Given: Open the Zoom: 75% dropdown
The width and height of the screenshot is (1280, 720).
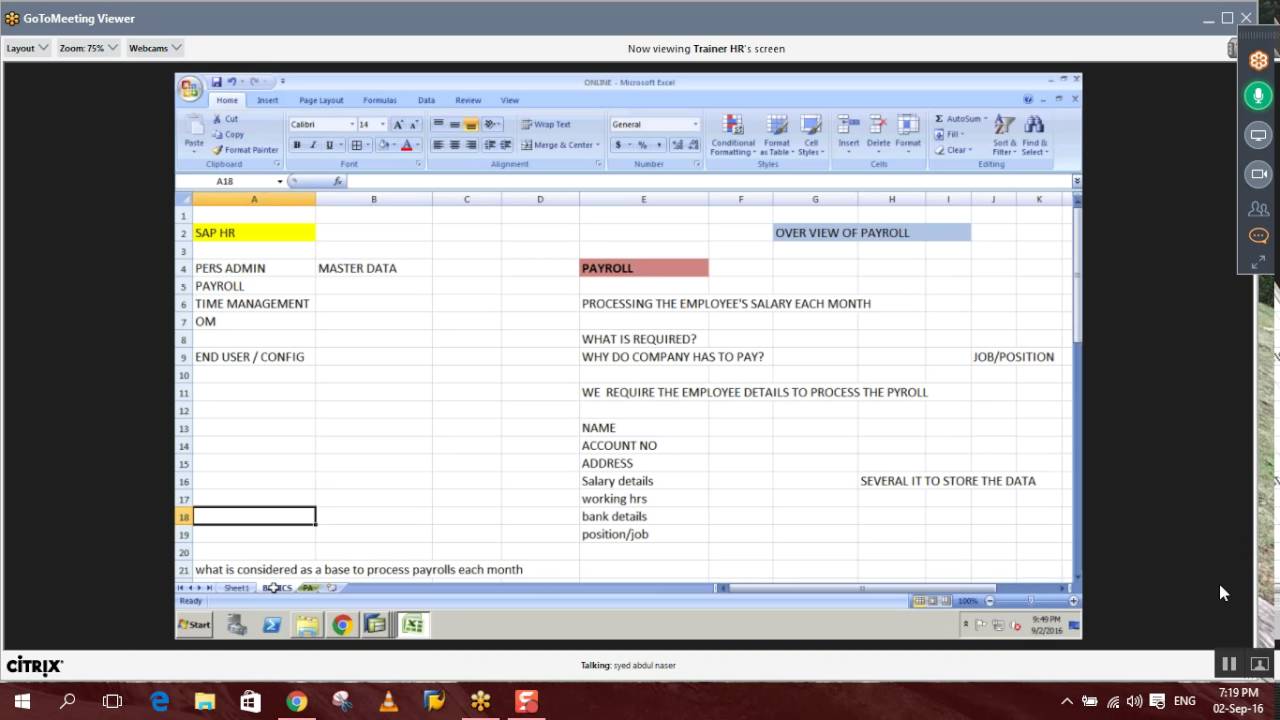Looking at the screenshot, I should pos(88,48).
